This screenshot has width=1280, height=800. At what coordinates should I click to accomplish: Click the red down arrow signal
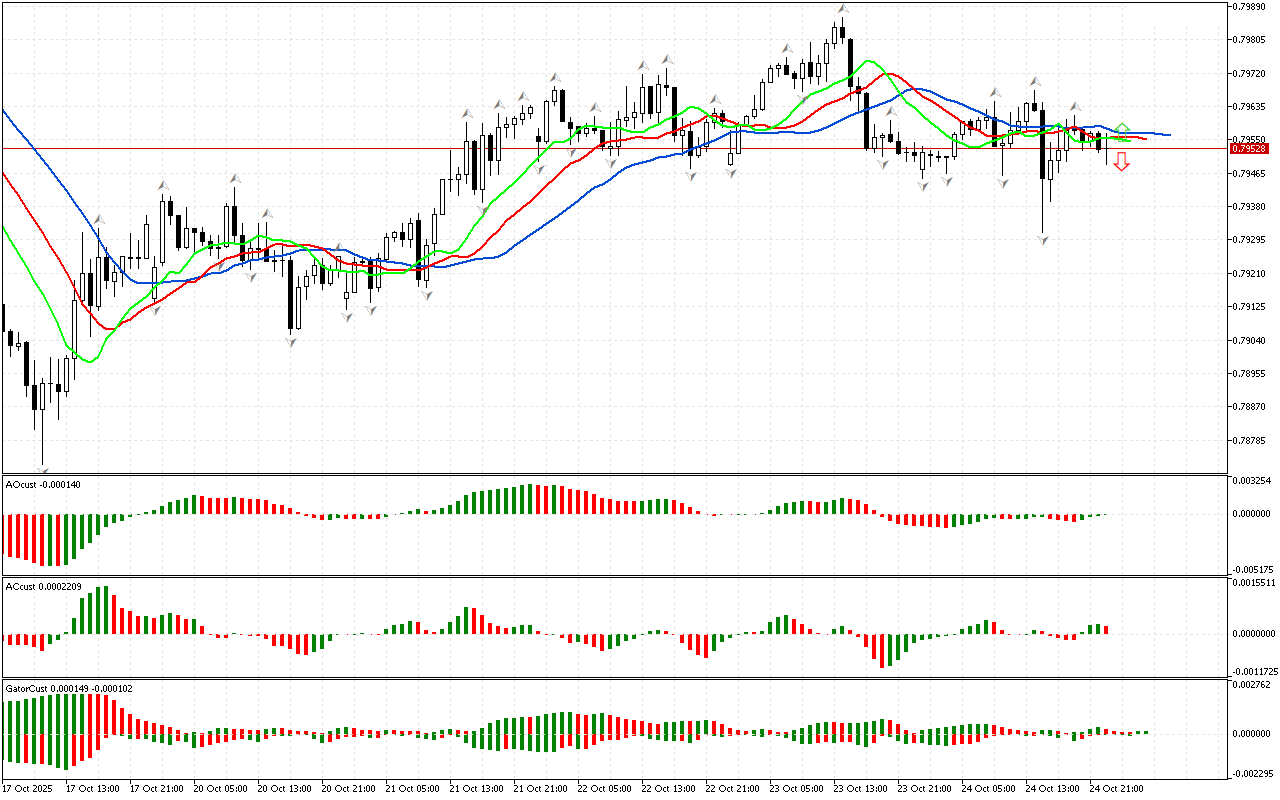(1122, 162)
